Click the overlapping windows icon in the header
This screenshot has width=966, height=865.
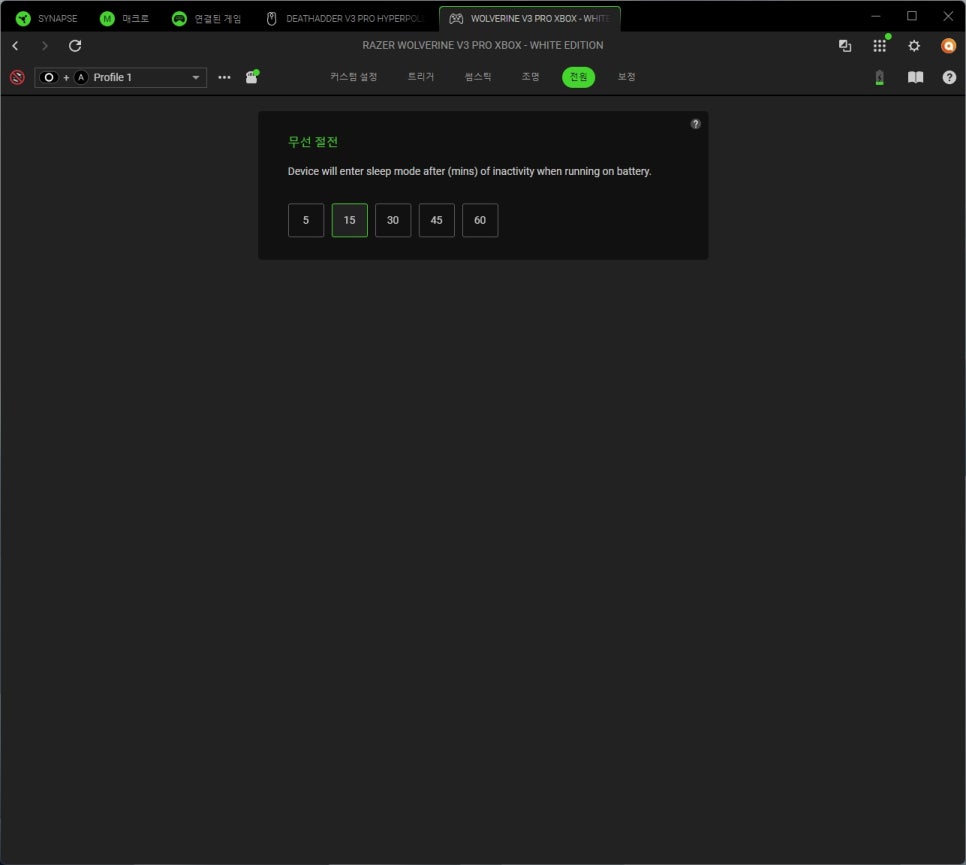click(845, 46)
